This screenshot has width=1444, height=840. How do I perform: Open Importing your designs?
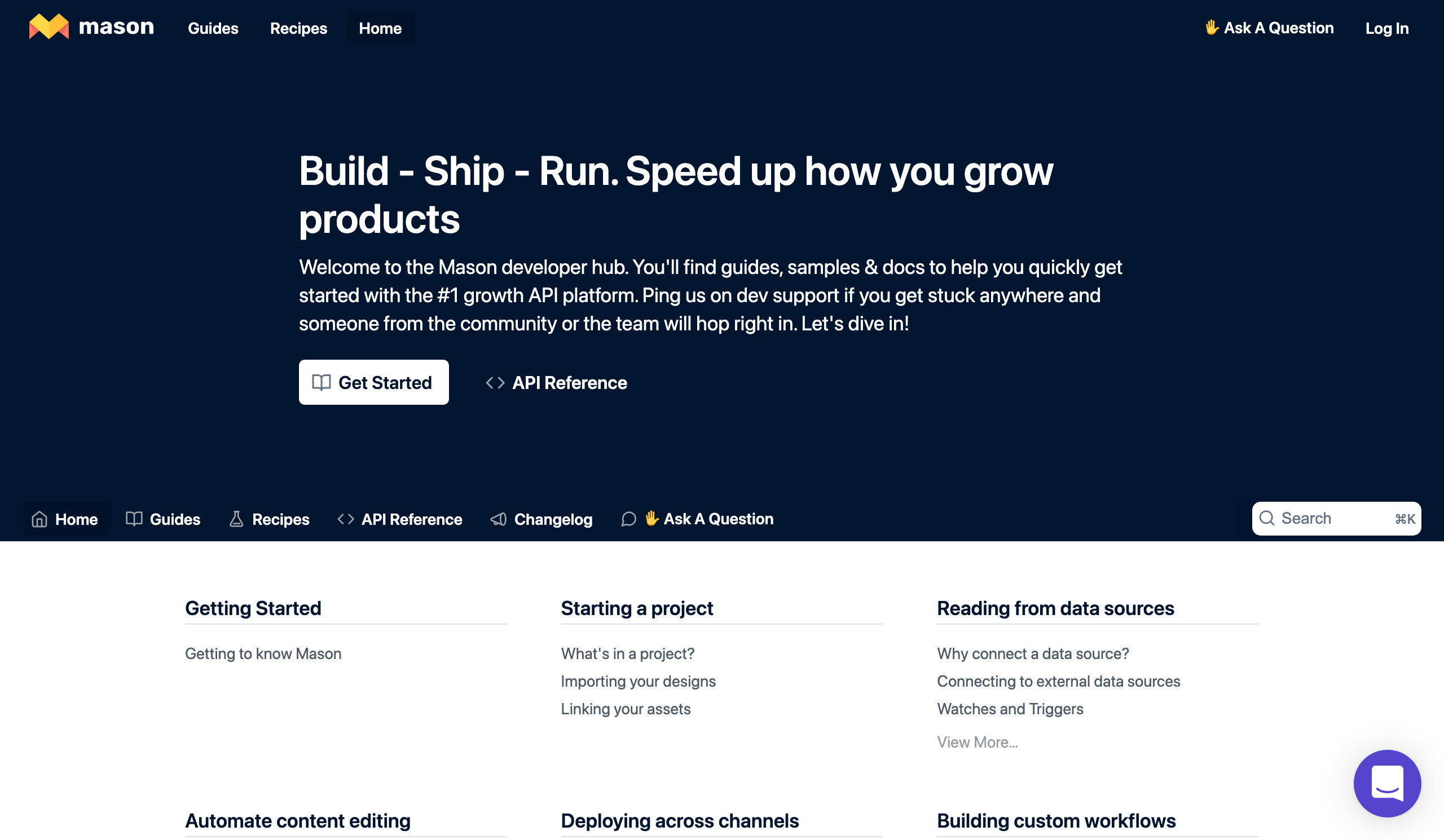639,681
